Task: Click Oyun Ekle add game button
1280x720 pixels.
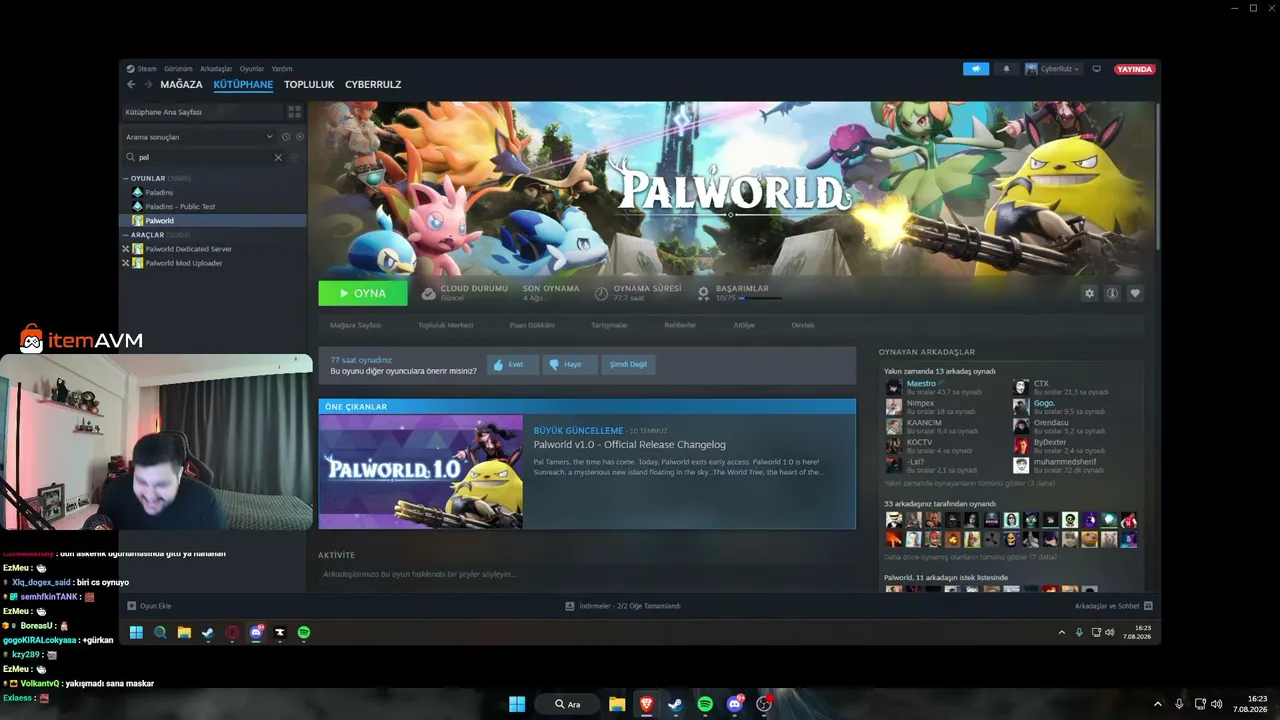Action: (x=150, y=606)
